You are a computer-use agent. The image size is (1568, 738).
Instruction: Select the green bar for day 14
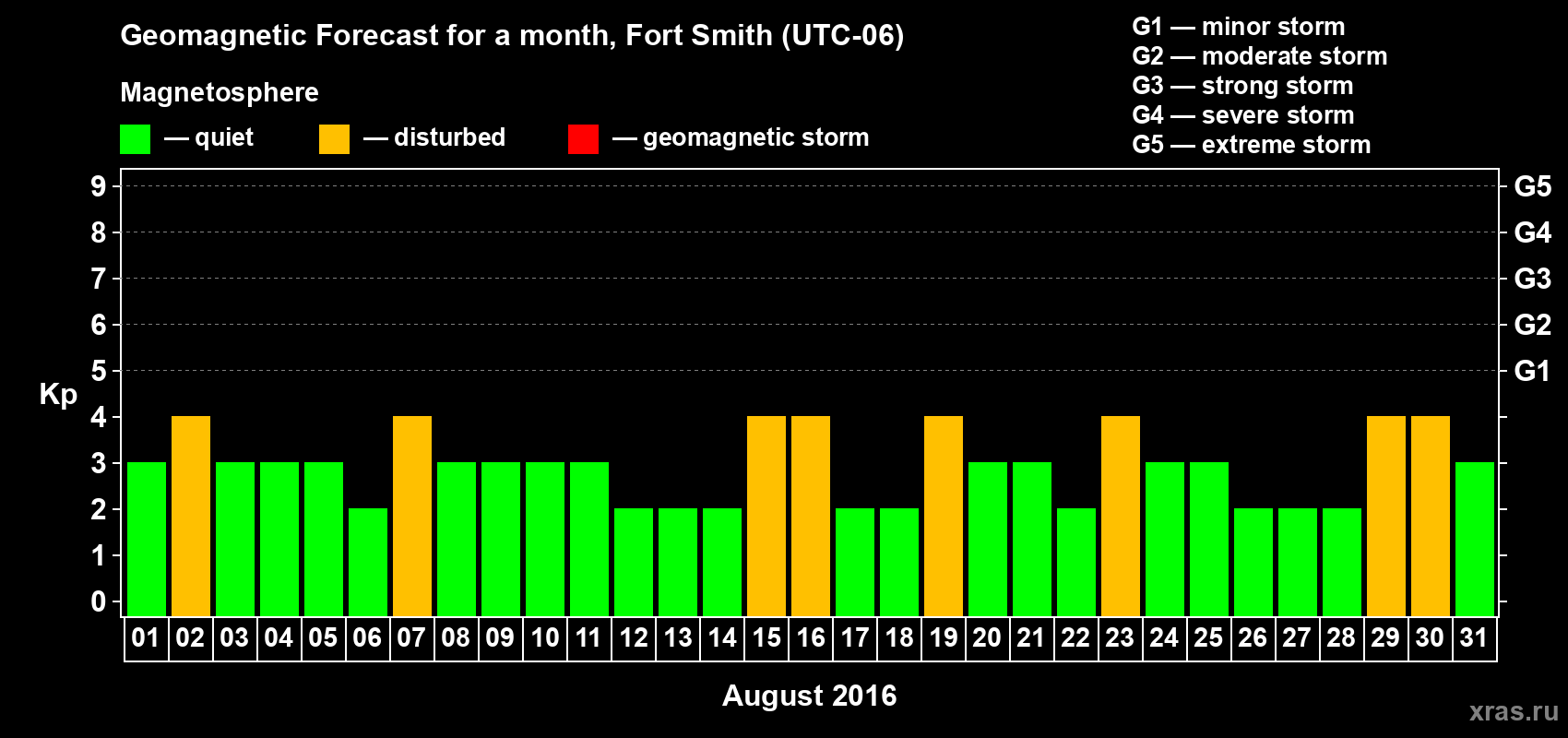tap(722, 563)
